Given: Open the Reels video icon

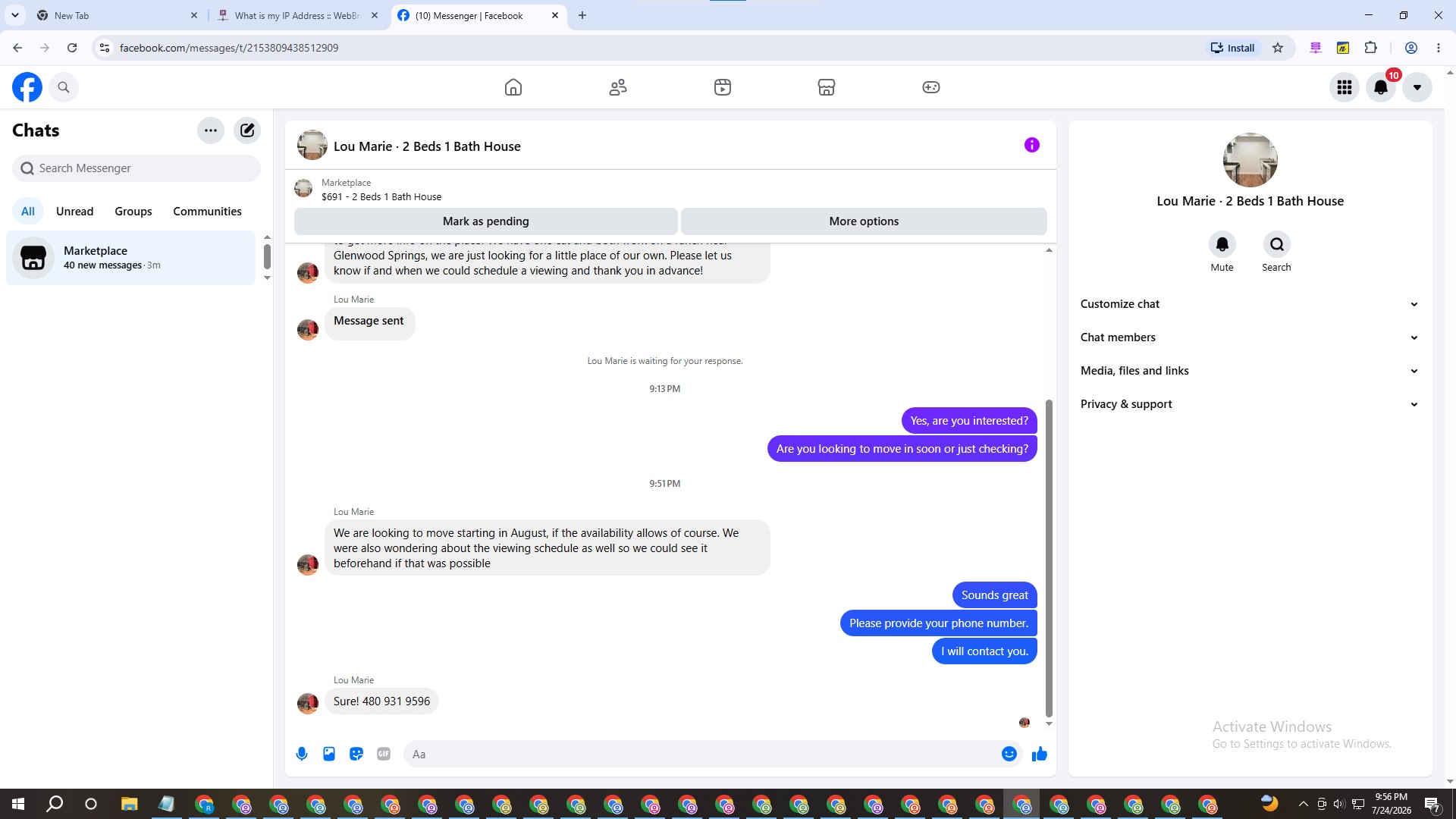Looking at the screenshot, I should [x=723, y=87].
